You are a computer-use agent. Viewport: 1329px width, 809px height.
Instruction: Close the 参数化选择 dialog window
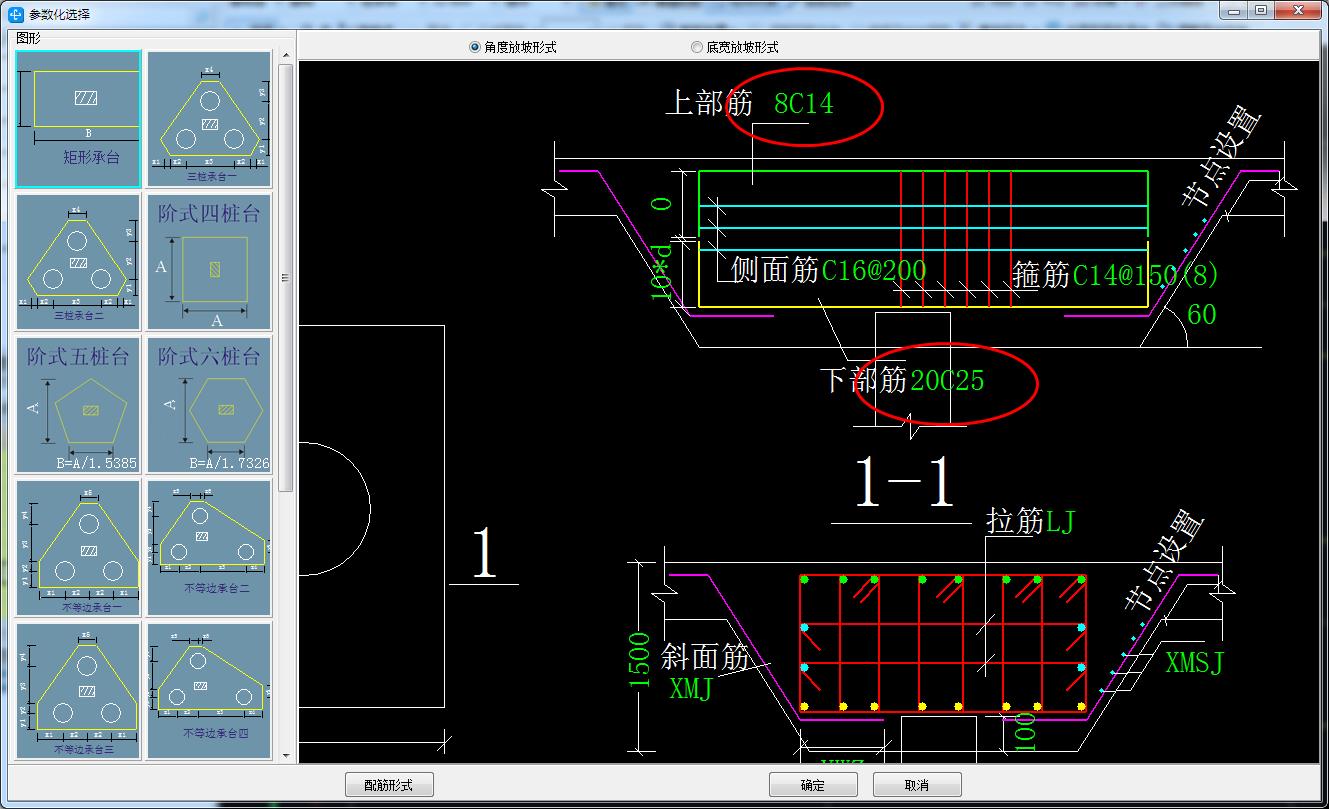1298,10
